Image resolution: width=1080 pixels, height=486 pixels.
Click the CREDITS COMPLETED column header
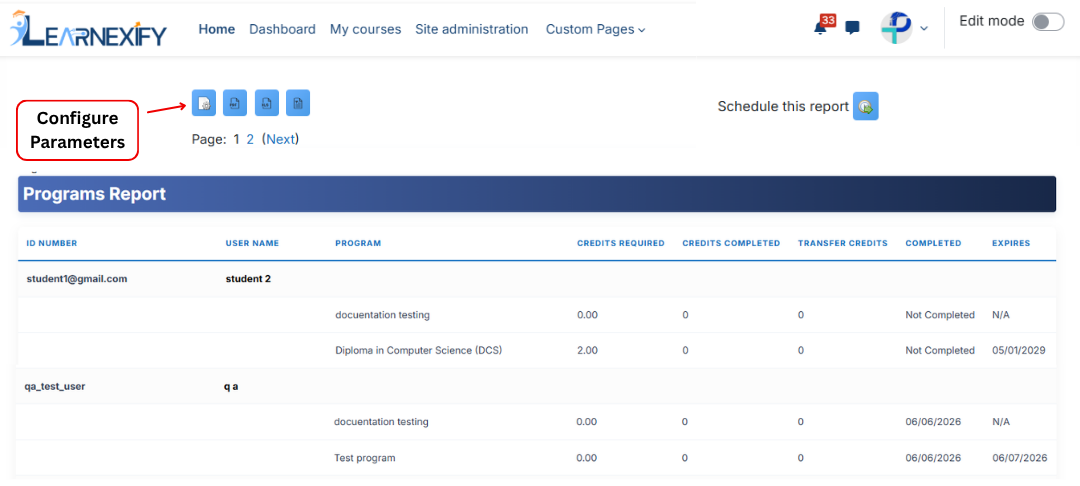click(731, 243)
